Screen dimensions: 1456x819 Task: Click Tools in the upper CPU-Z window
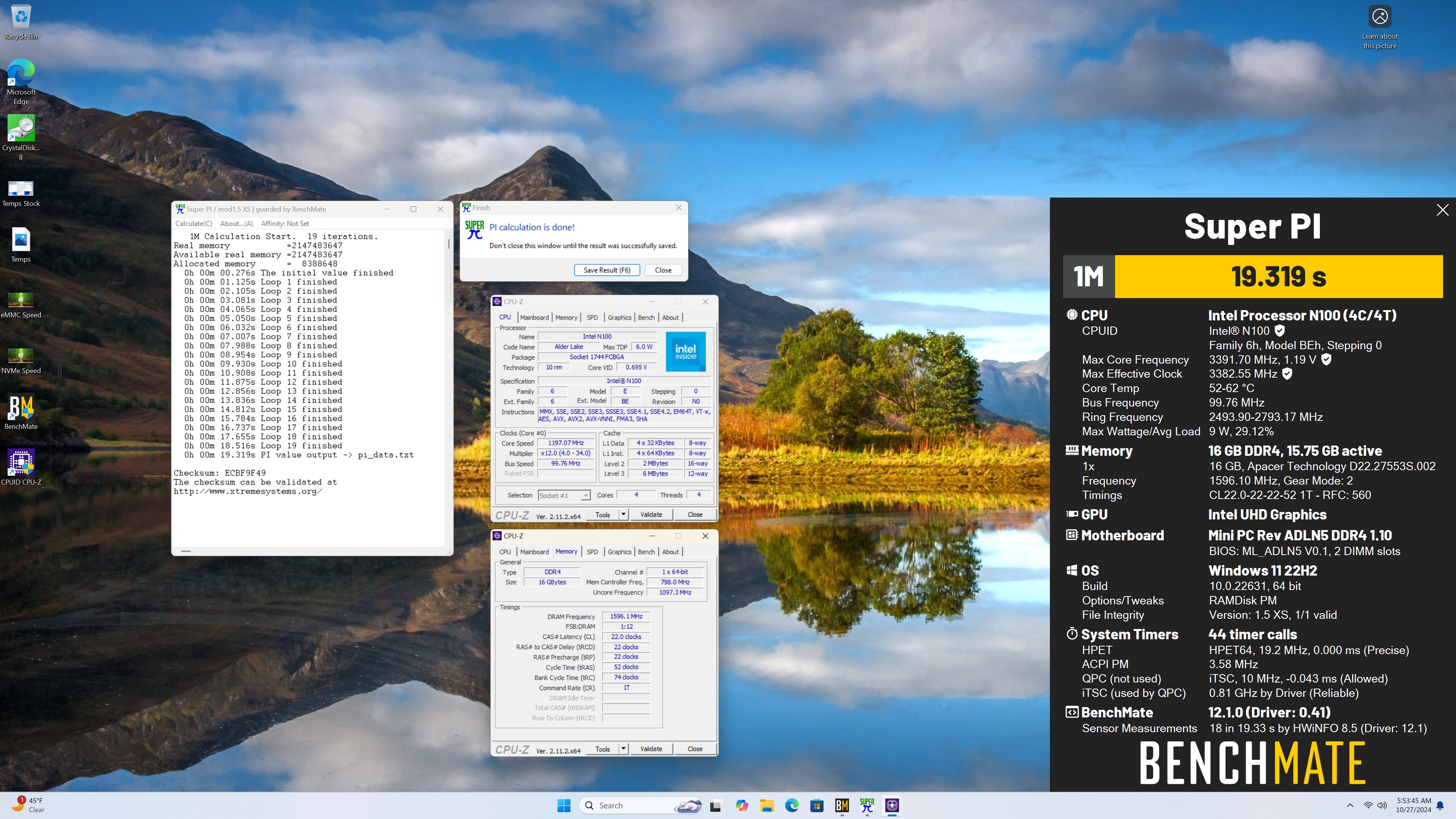tap(602, 515)
